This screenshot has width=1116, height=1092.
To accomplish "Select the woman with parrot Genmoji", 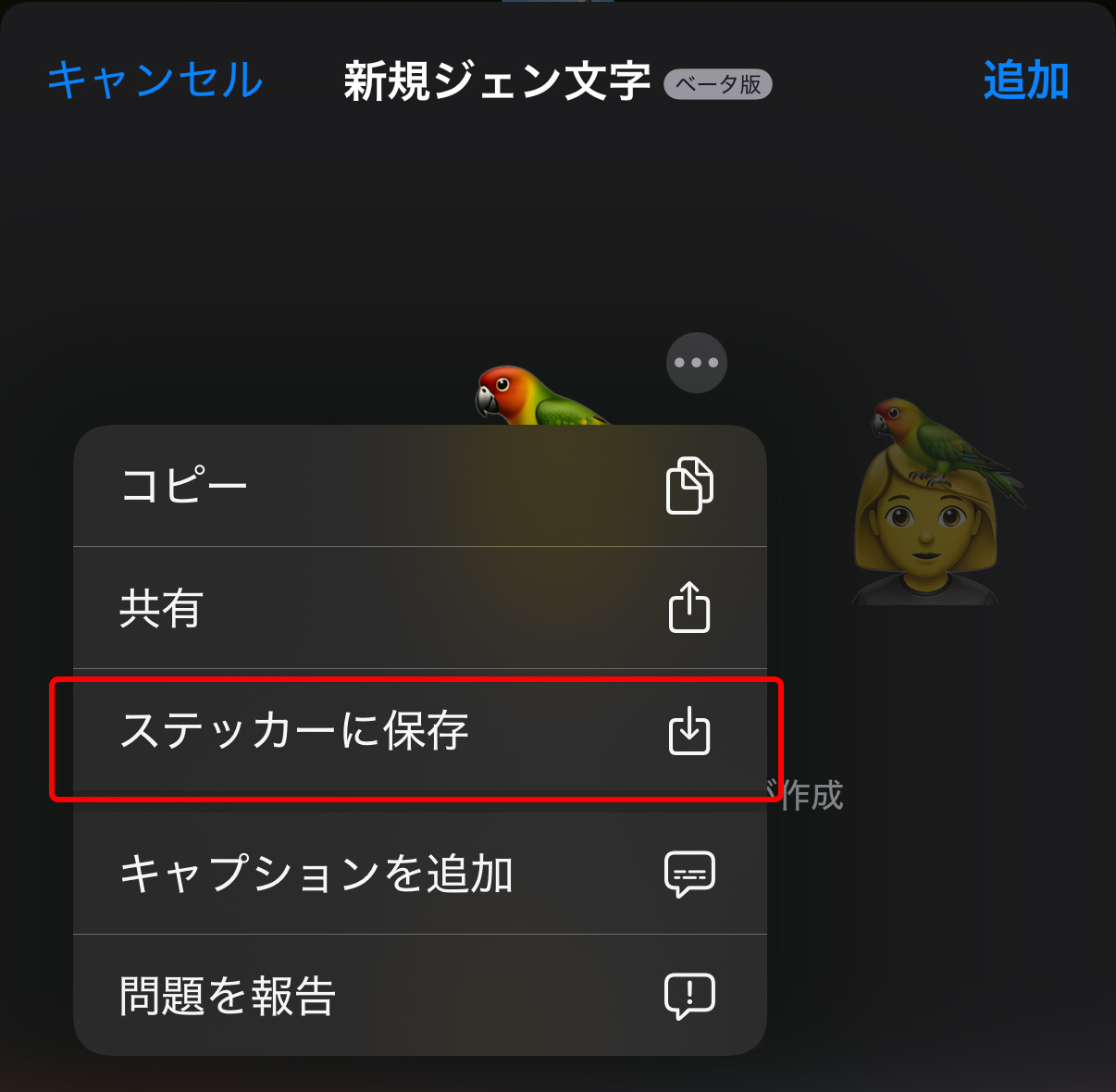I will [936, 502].
